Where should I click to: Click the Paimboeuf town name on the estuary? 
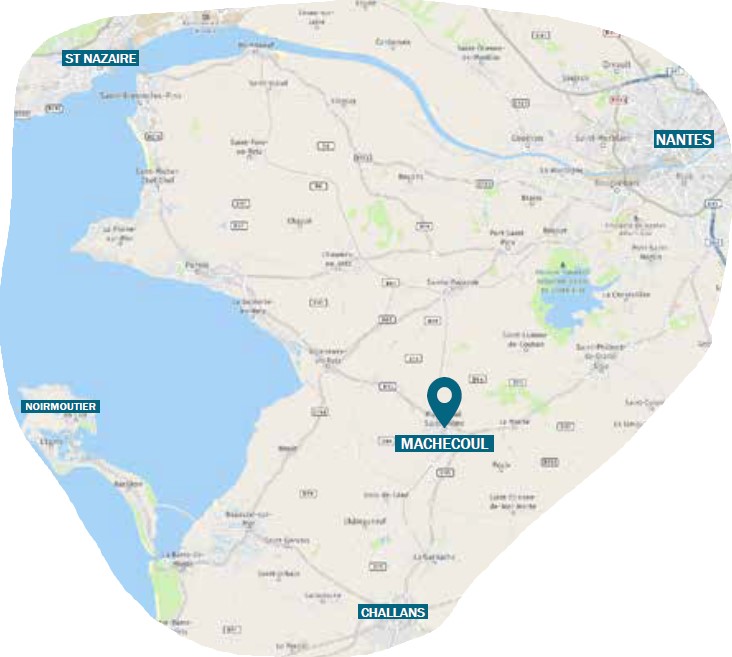point(256,45)
